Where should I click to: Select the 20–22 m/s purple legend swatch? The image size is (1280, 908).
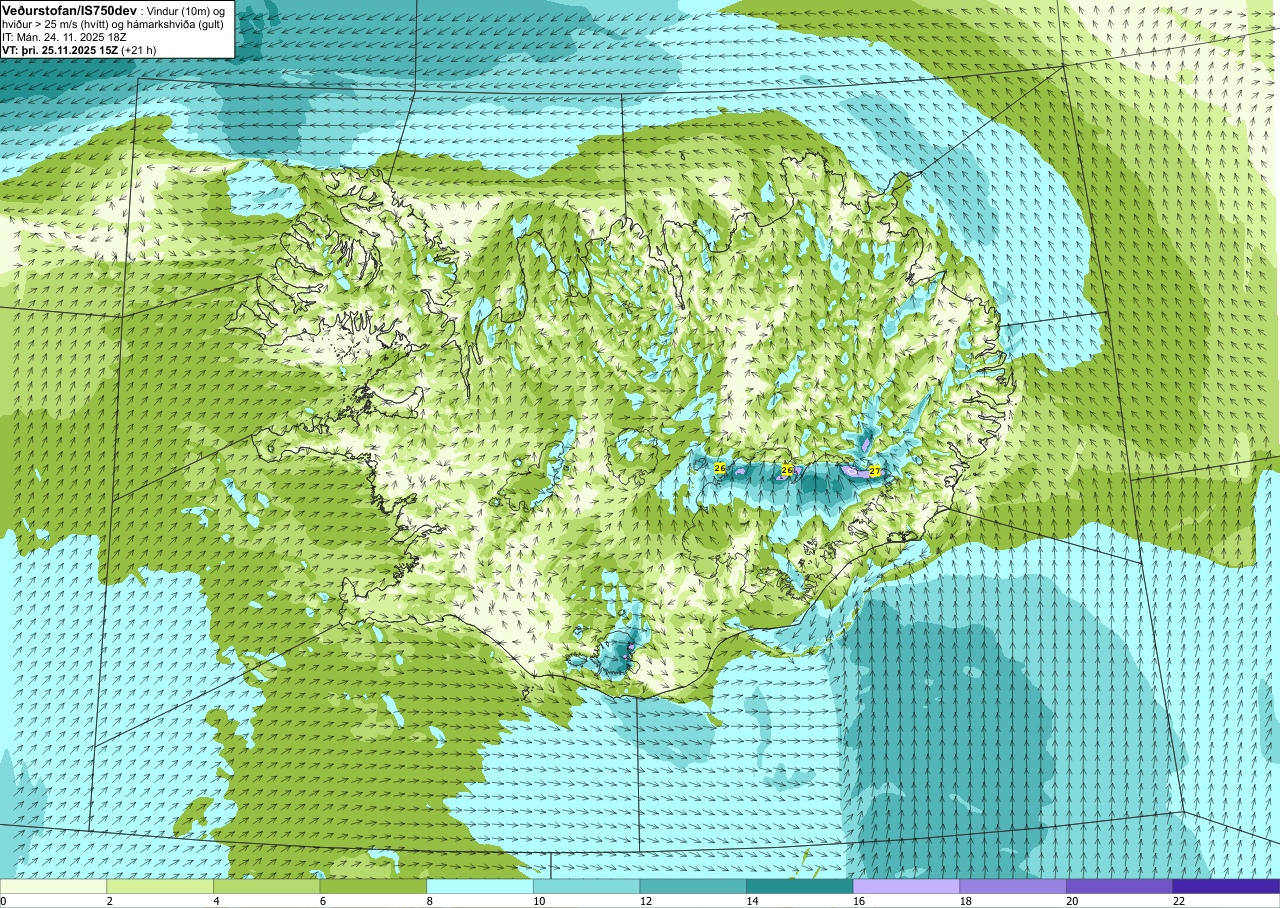[1120, 886]
